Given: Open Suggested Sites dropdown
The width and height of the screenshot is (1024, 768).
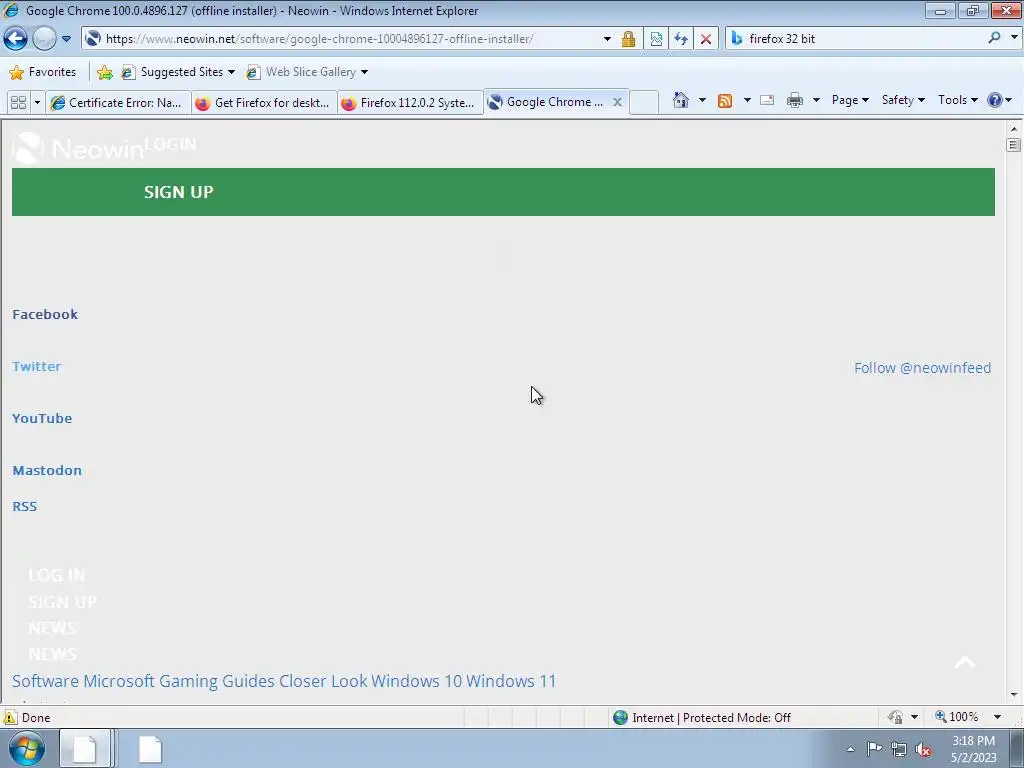Looking at the screenshot, I should point(178,72).
